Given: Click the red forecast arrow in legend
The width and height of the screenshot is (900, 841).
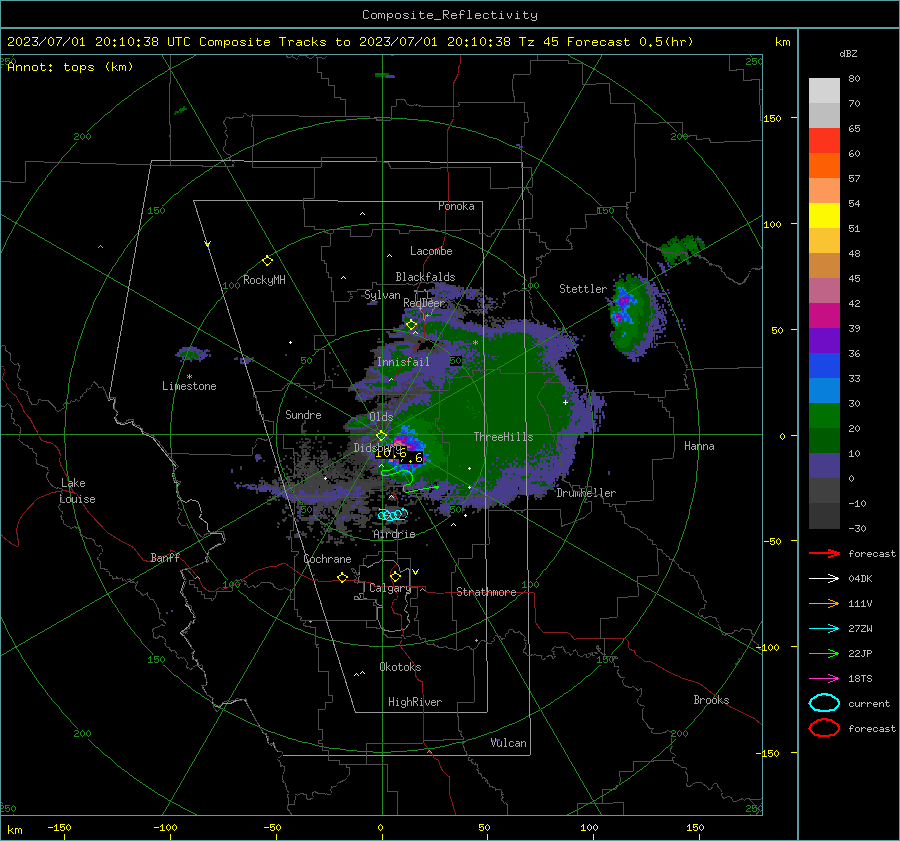Looking at the screenshot, I should (824, 553).
